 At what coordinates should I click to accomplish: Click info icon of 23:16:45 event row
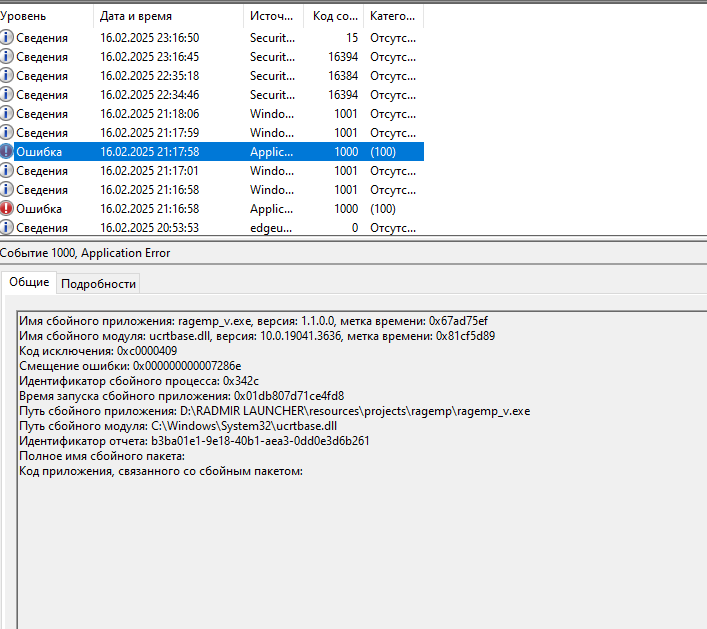coord(6,56)
